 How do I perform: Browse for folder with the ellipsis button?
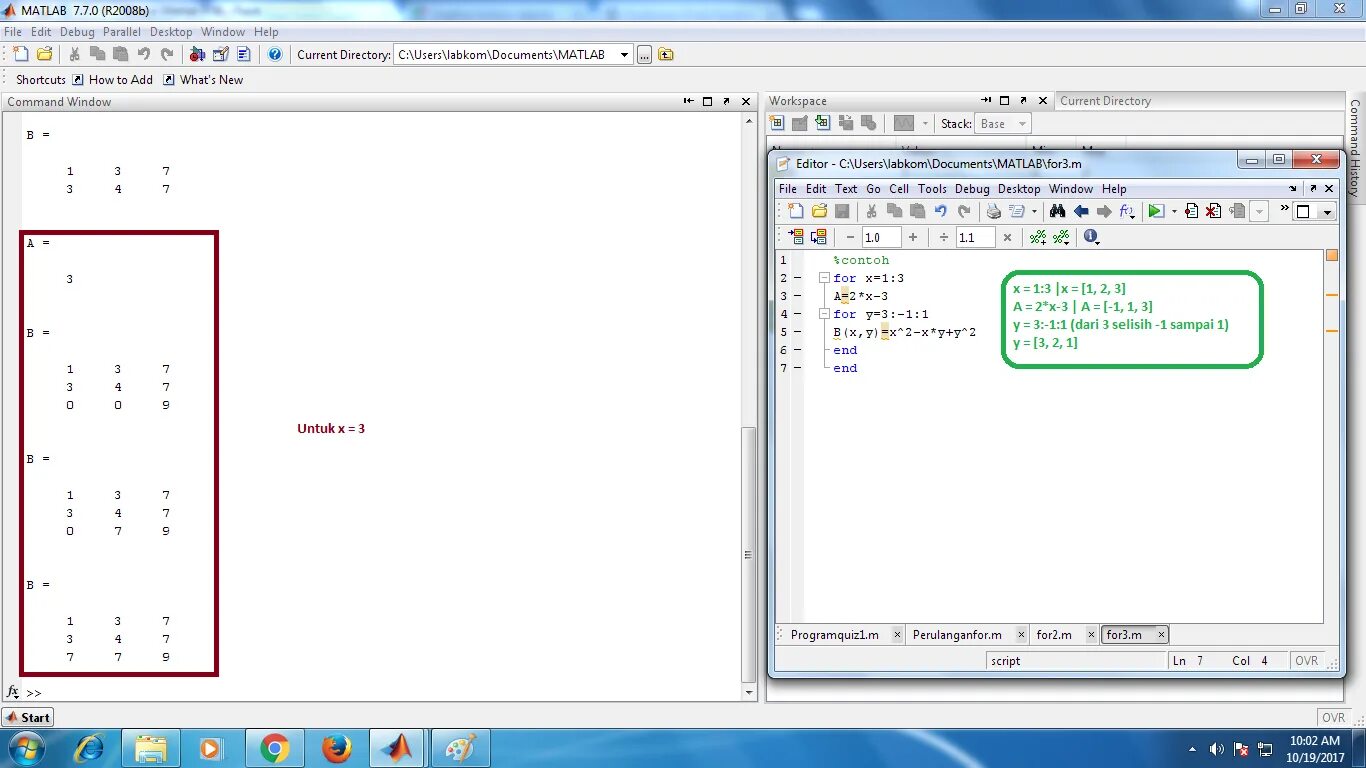[644, 55]
